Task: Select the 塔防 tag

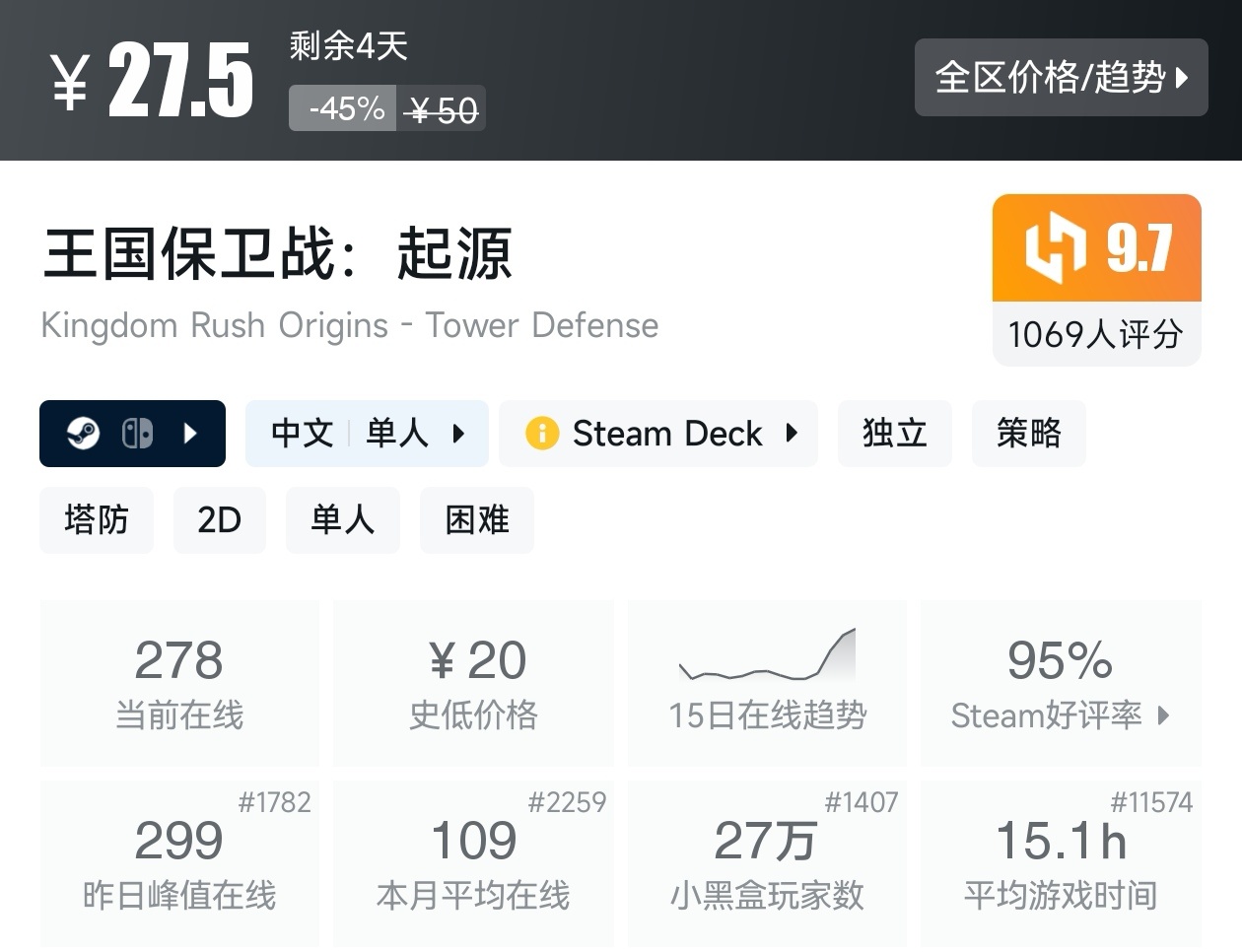Action: pos(97,520)
